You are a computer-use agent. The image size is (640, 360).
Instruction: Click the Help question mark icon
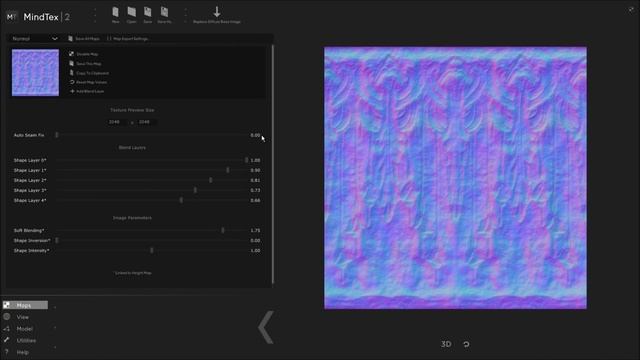[x=7, y=352]
